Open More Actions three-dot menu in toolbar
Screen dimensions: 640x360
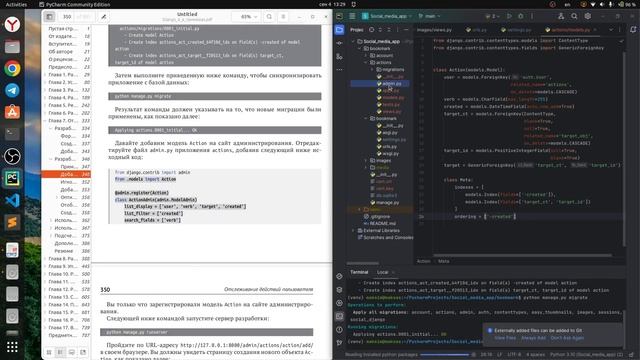532,16
